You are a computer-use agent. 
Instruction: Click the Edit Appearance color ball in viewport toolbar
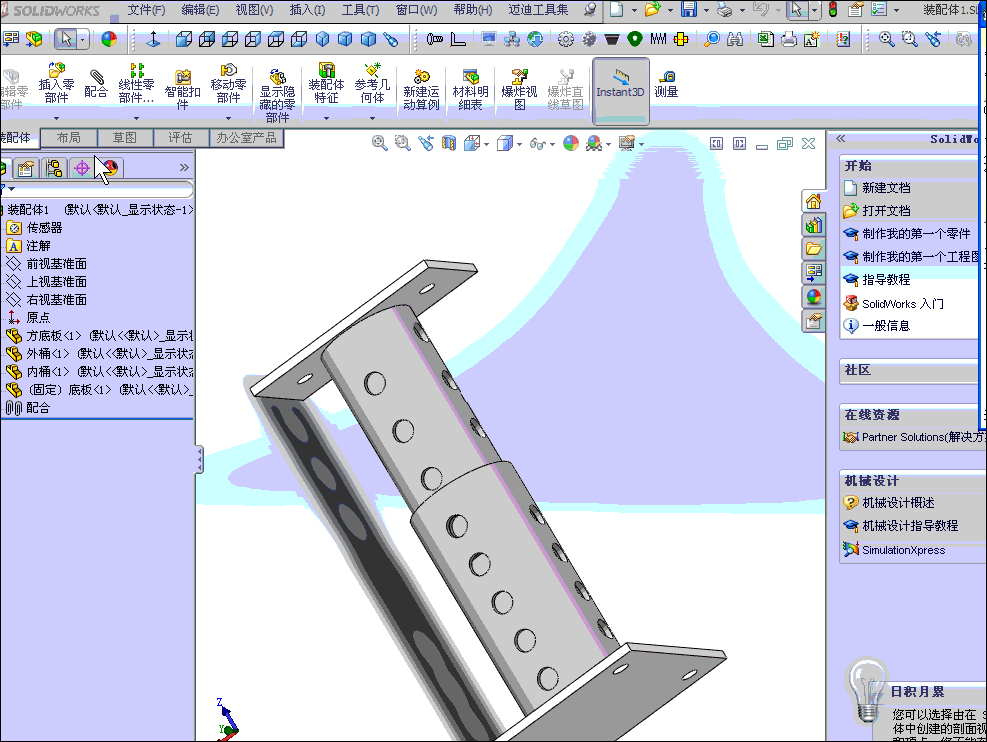click(x=571, y=143)
